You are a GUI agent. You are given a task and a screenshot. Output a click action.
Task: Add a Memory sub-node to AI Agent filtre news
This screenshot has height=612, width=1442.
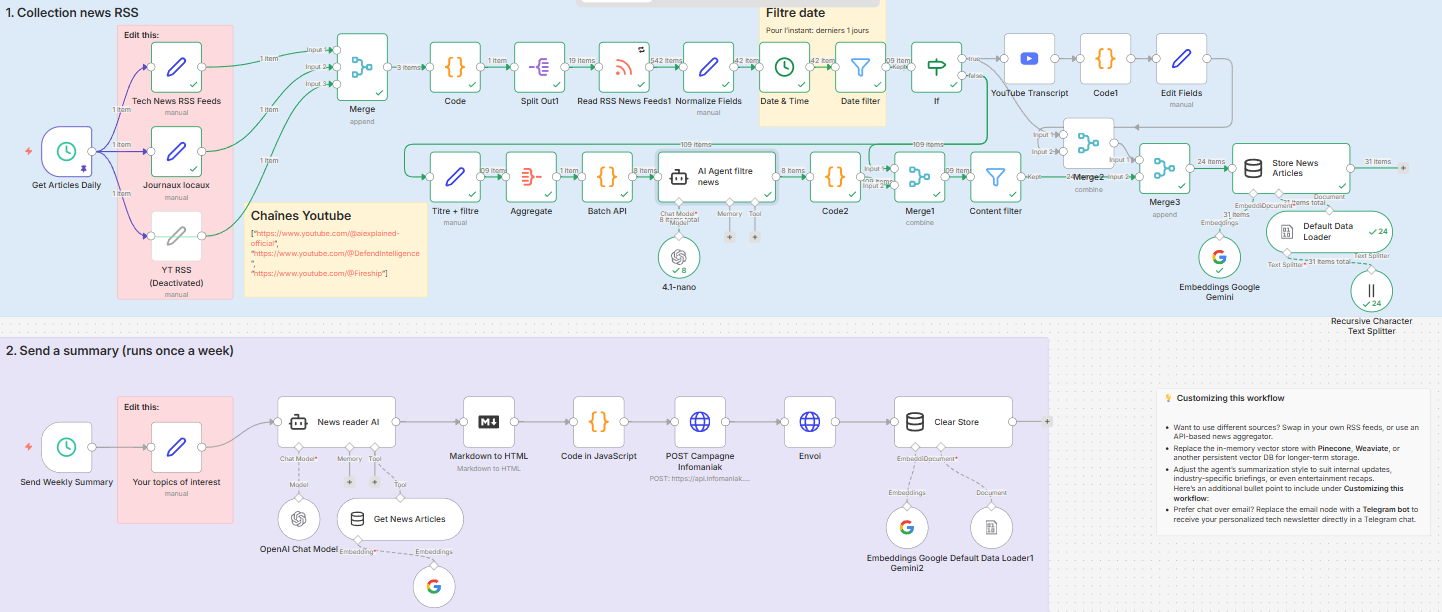pyautogui.click(x=728, y=237)
